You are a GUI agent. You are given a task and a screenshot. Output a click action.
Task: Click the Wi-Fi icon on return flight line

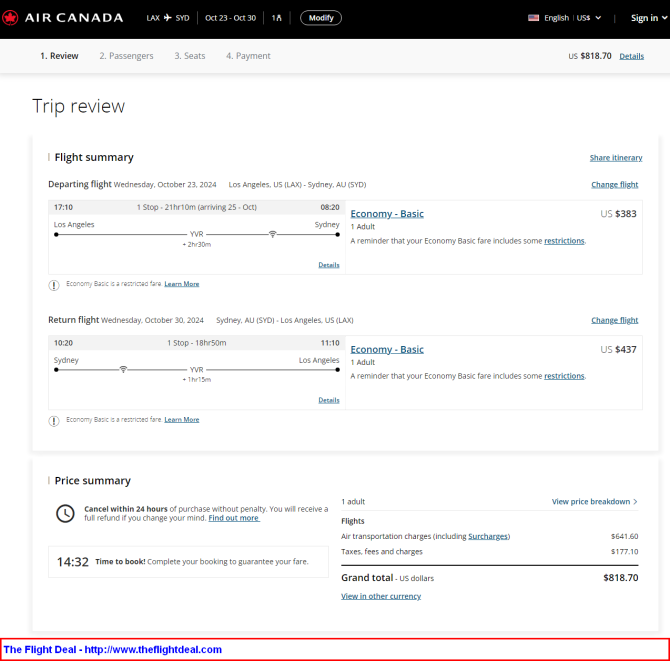[x=123, y=369]
